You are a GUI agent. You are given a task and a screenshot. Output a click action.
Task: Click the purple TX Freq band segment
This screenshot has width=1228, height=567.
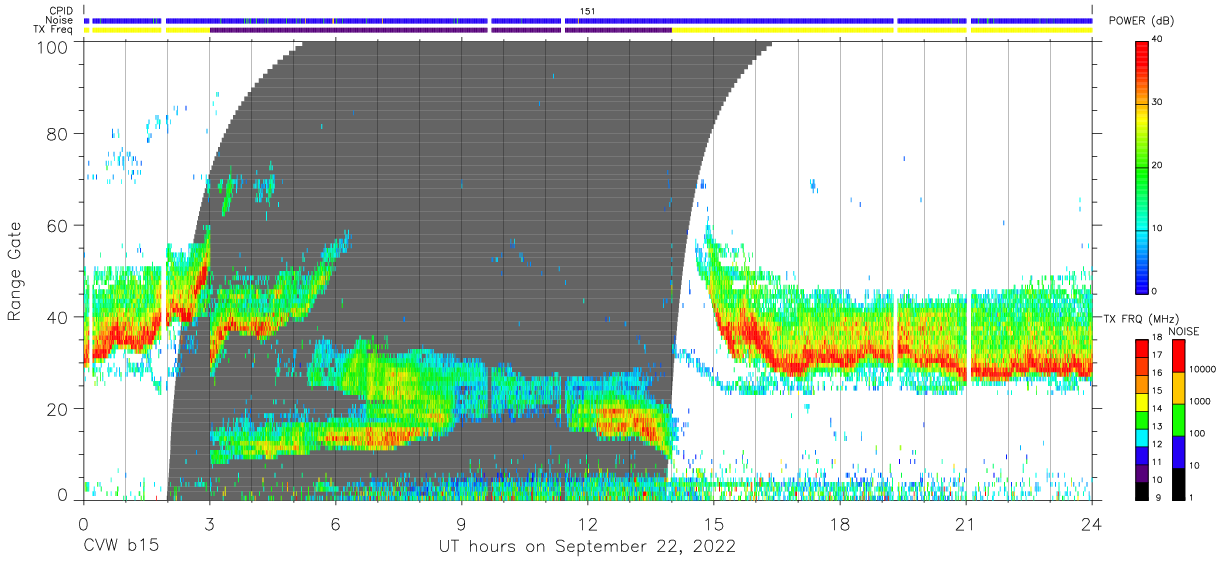point(440,30)
